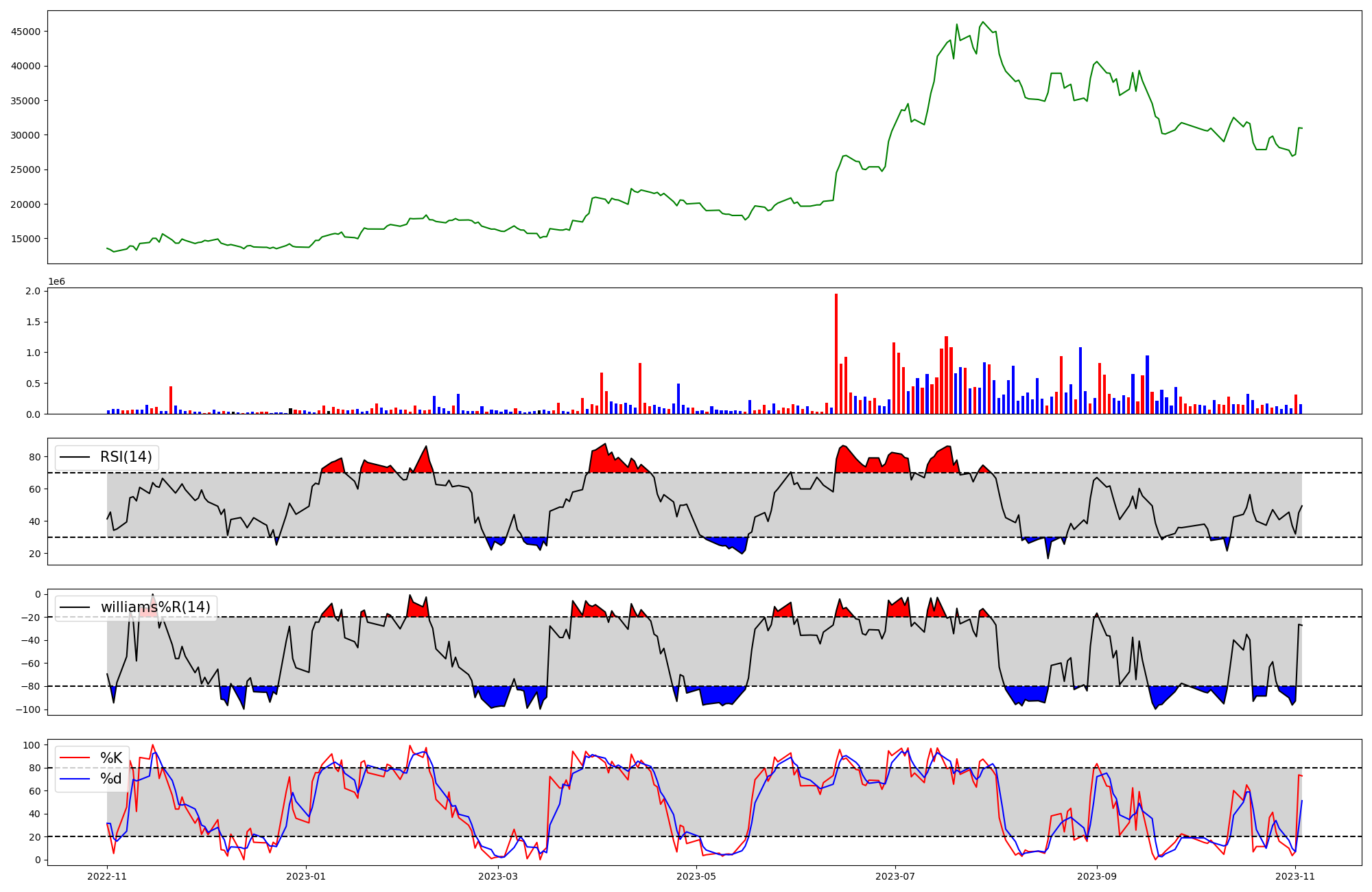The height and width of the screenshot is (892, 1372).
Task: Click the blue %d legend line sample
Action: point(75,779)
